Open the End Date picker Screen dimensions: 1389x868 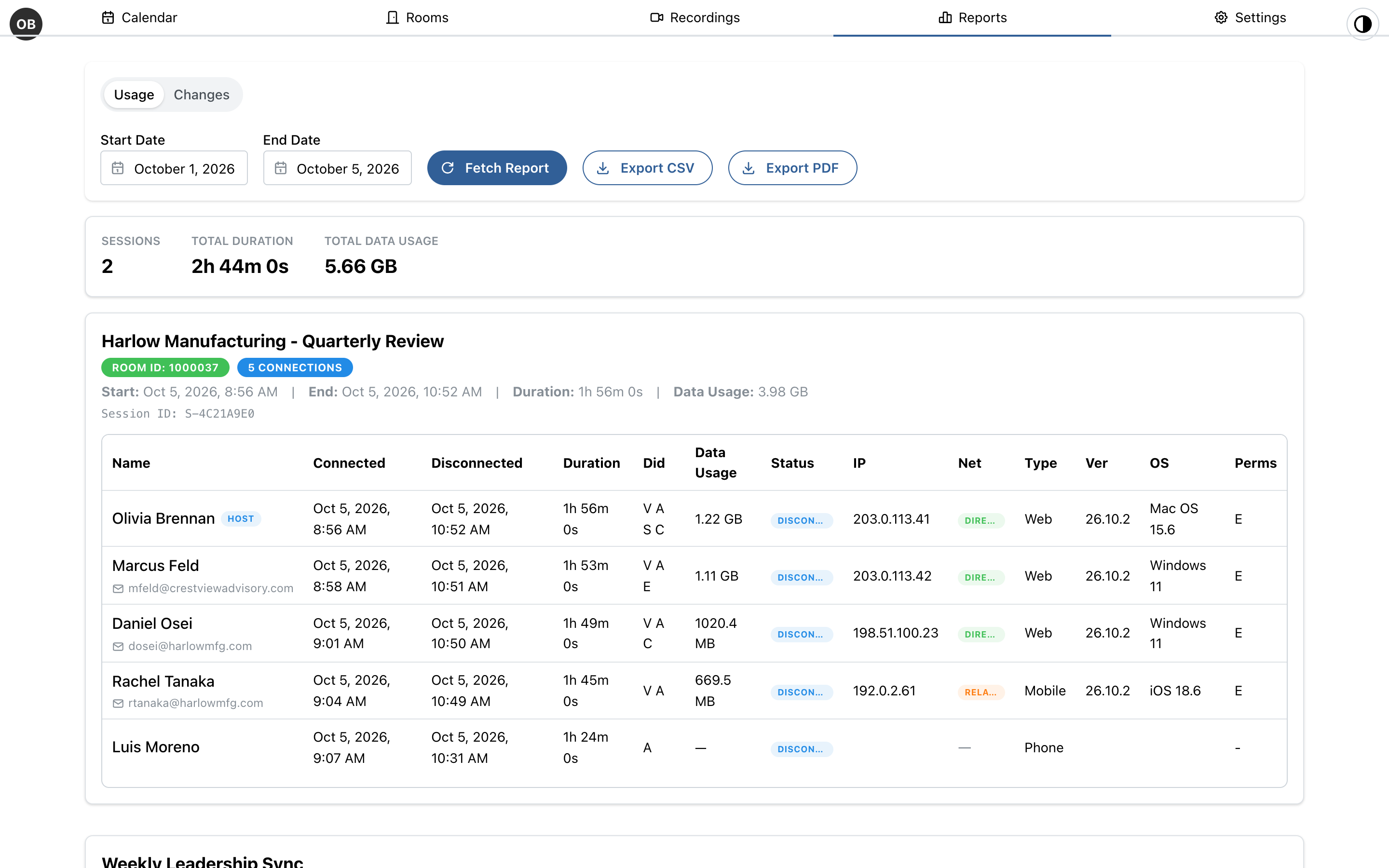pos(338,168)
